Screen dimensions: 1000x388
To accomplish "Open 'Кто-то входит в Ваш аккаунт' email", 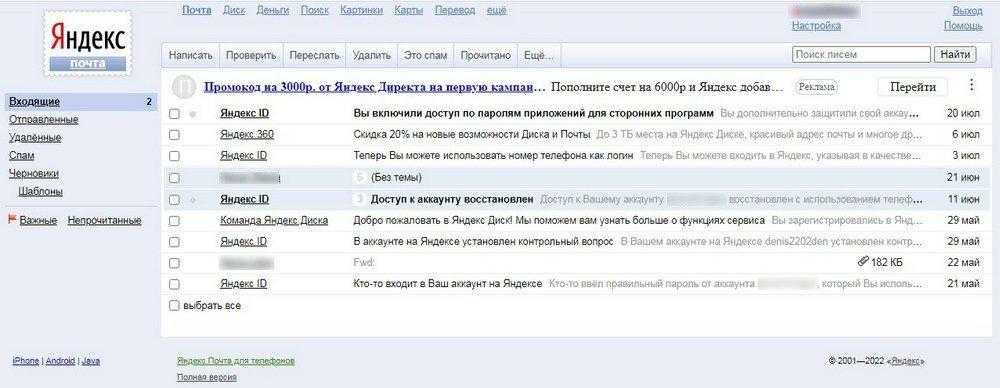I will (x=448, y=283).
